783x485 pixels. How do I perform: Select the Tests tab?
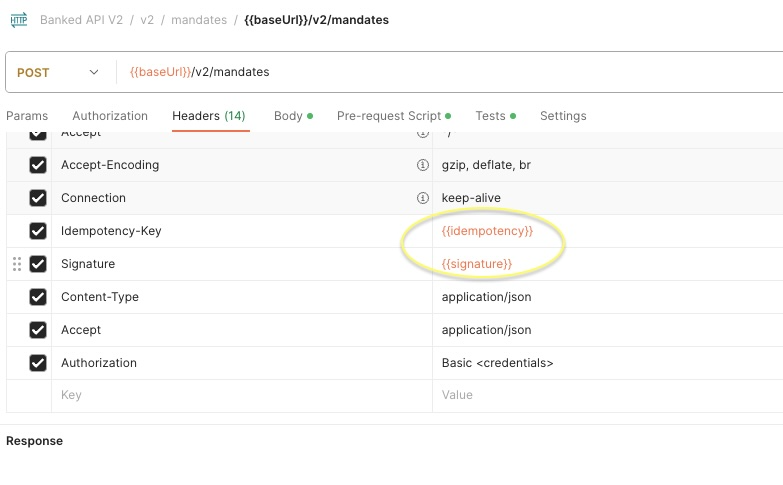point(490,116)
